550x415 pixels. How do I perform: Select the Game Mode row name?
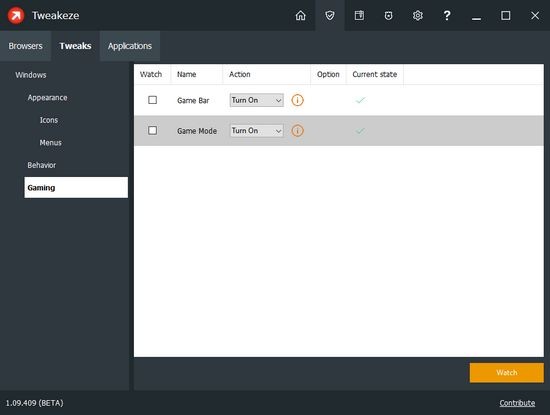coord(197,131)
